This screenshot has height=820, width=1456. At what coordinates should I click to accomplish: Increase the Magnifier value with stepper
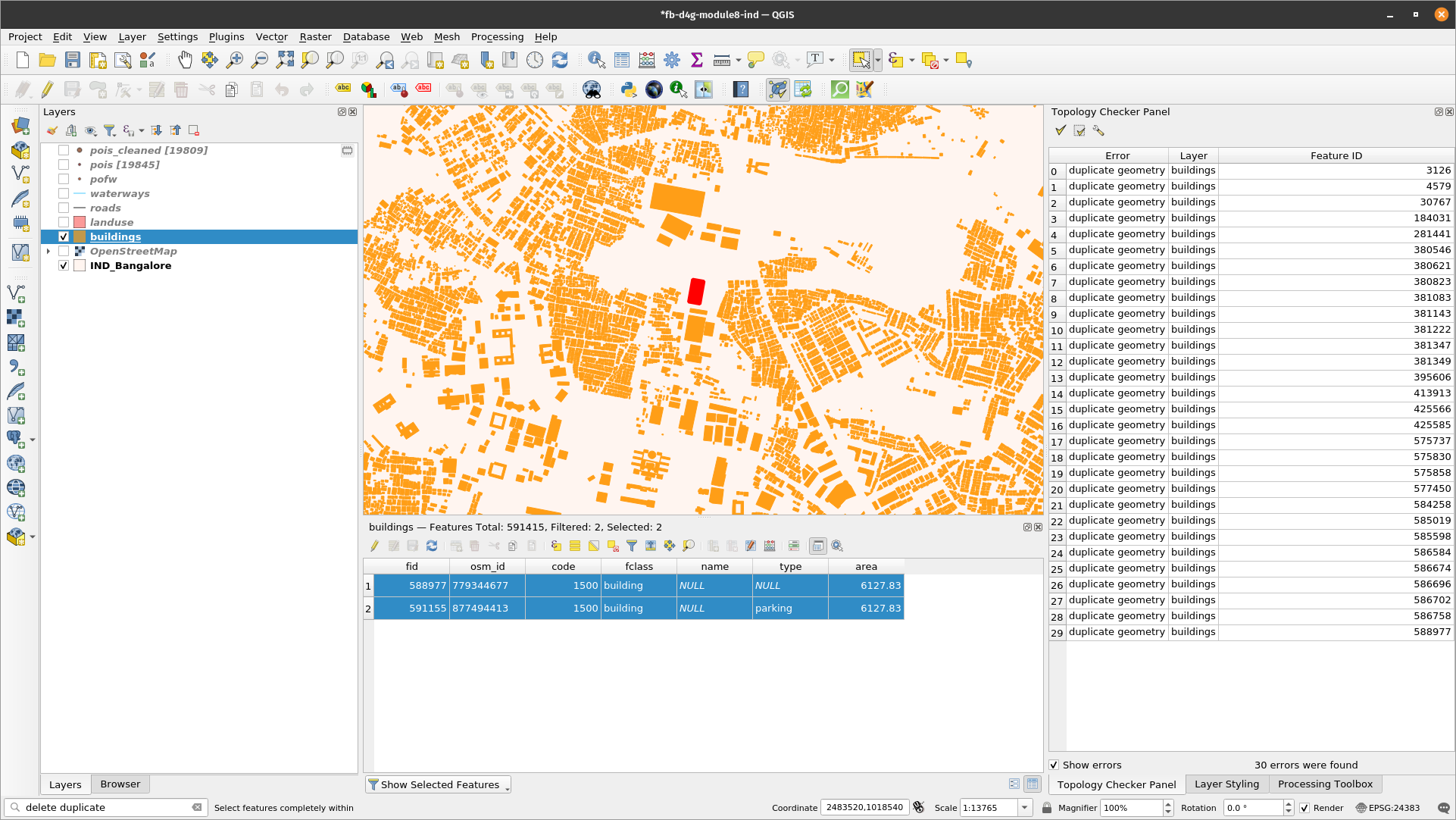[x=1168, y=804]
